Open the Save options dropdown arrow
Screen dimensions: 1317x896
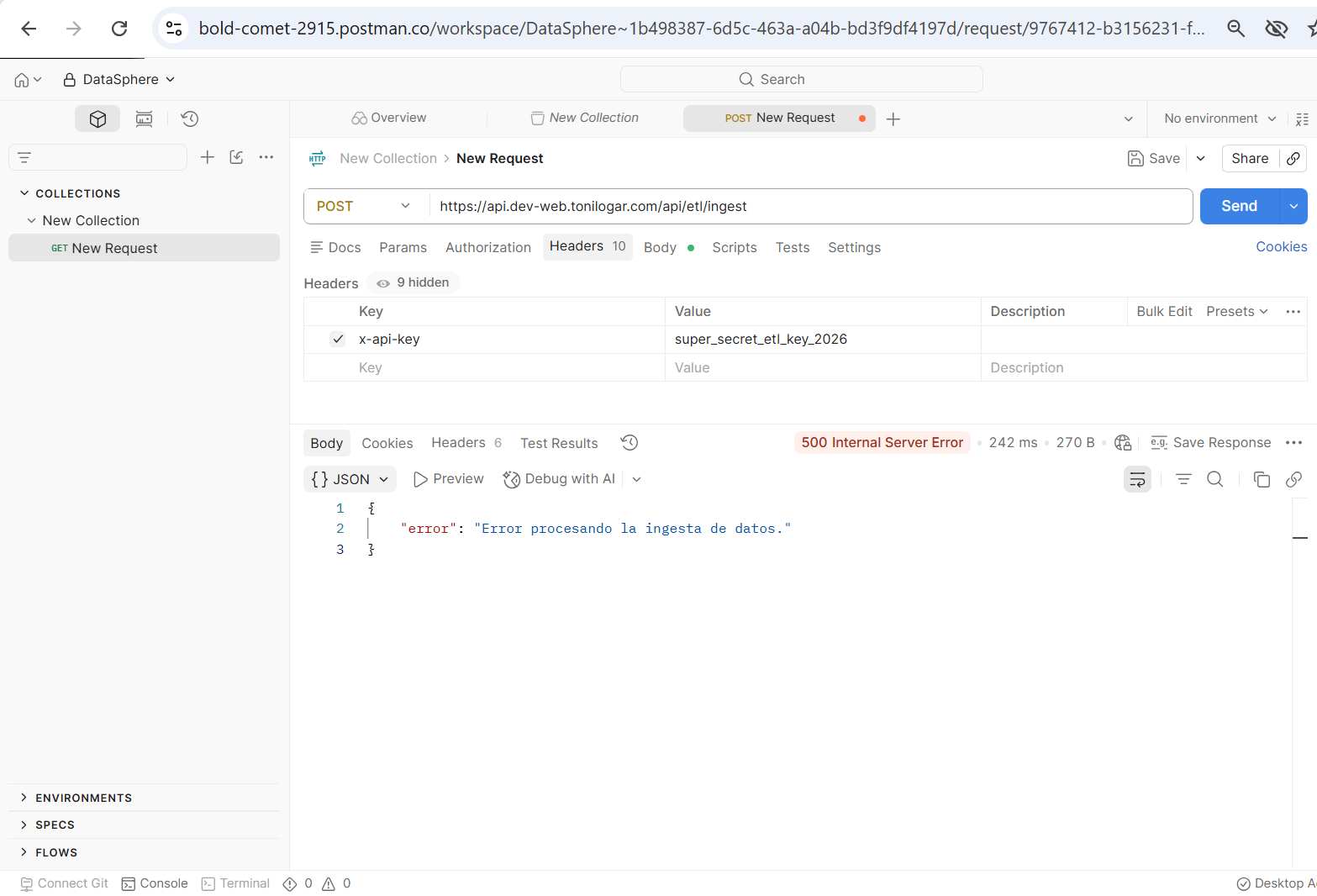[1201, 158]
